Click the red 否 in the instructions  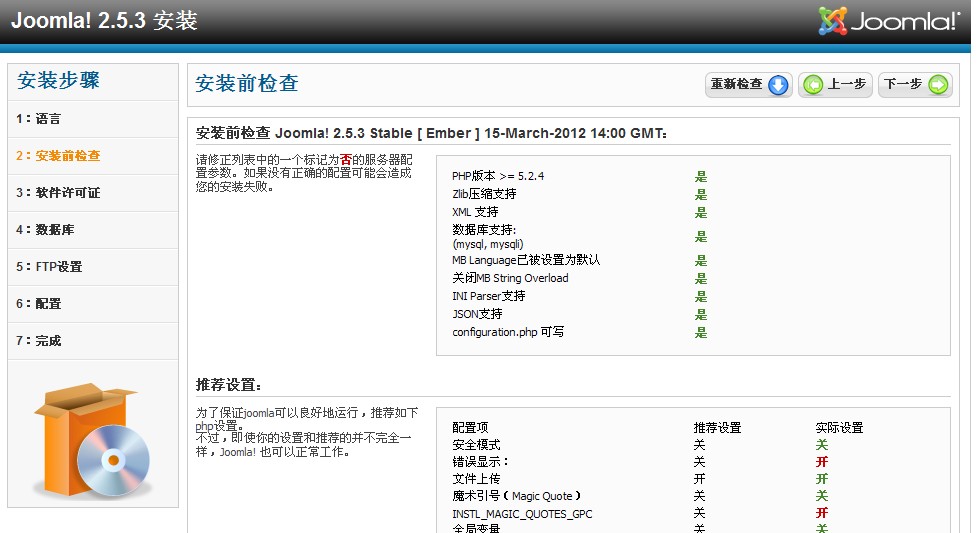click(x=346, y=160)
